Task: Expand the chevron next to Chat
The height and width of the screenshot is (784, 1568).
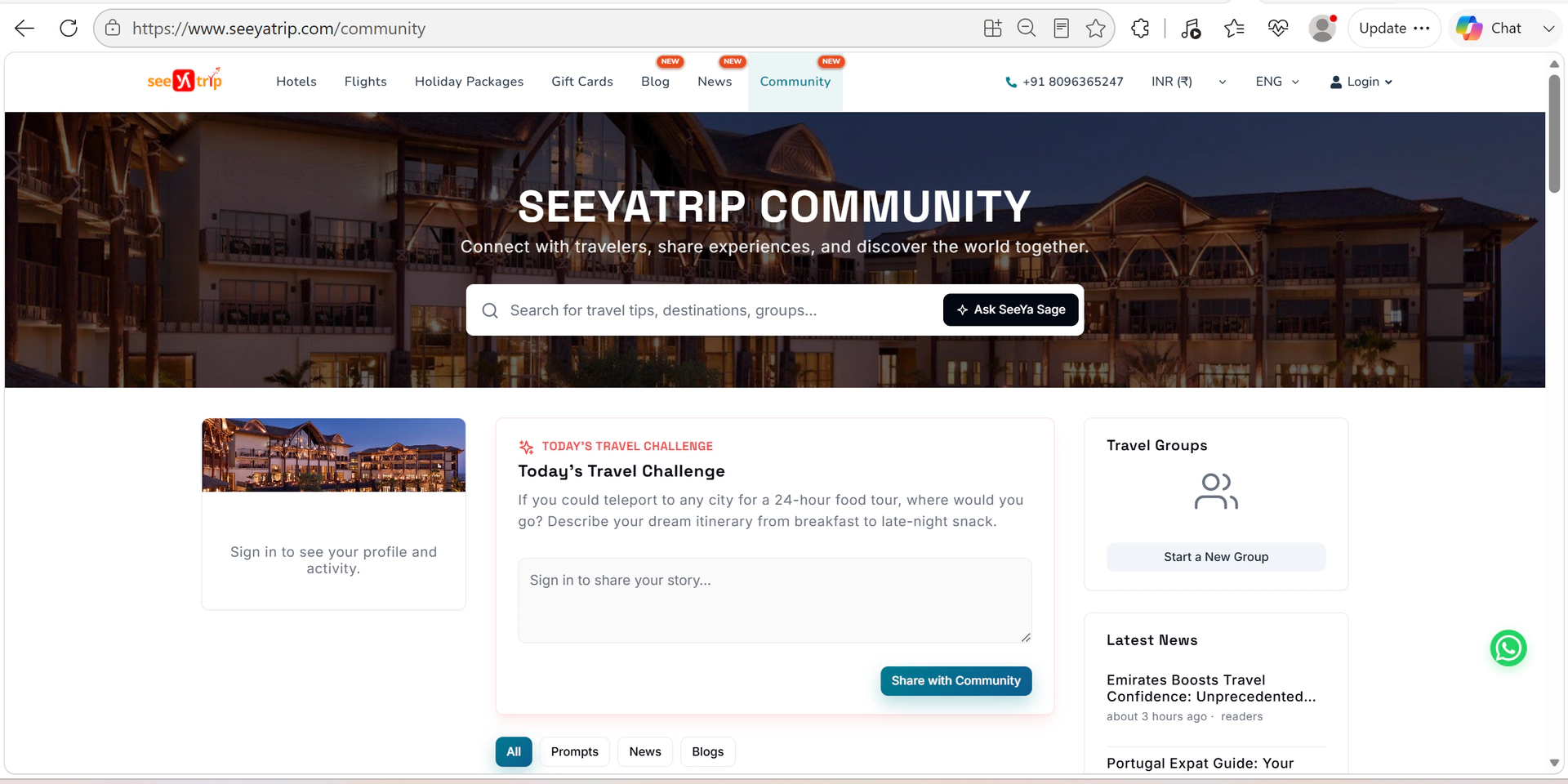Action: pos(1548,29)
